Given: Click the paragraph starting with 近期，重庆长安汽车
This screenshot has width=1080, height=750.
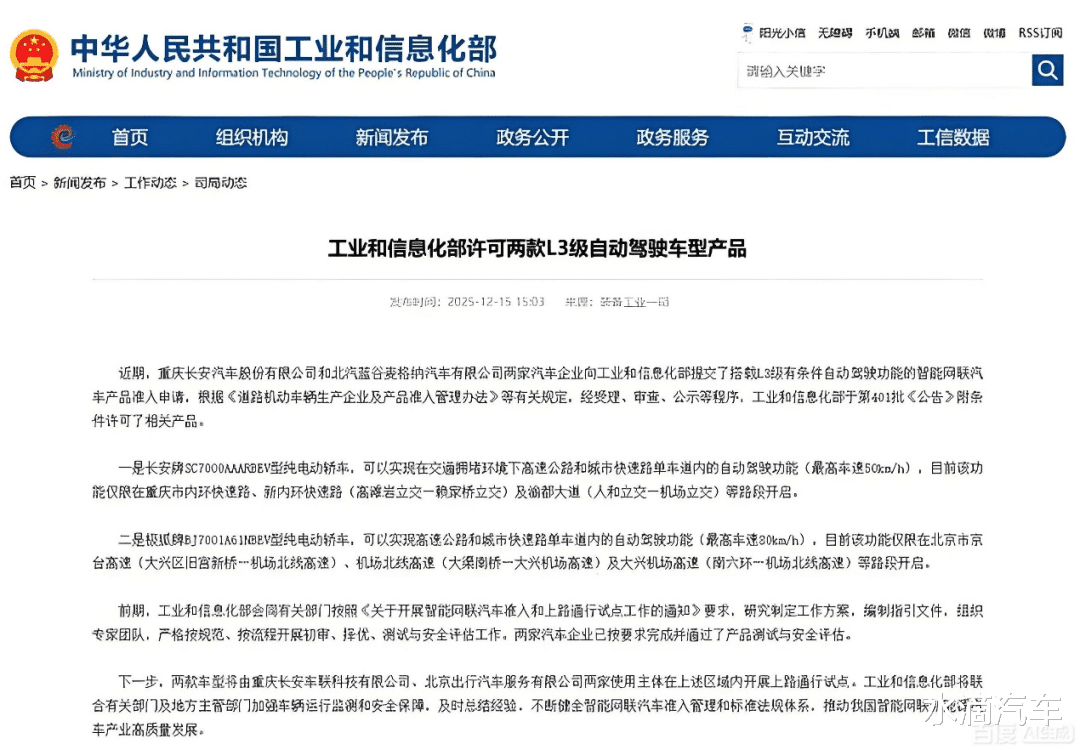Looking at the screenshot, I should (537, 397).
